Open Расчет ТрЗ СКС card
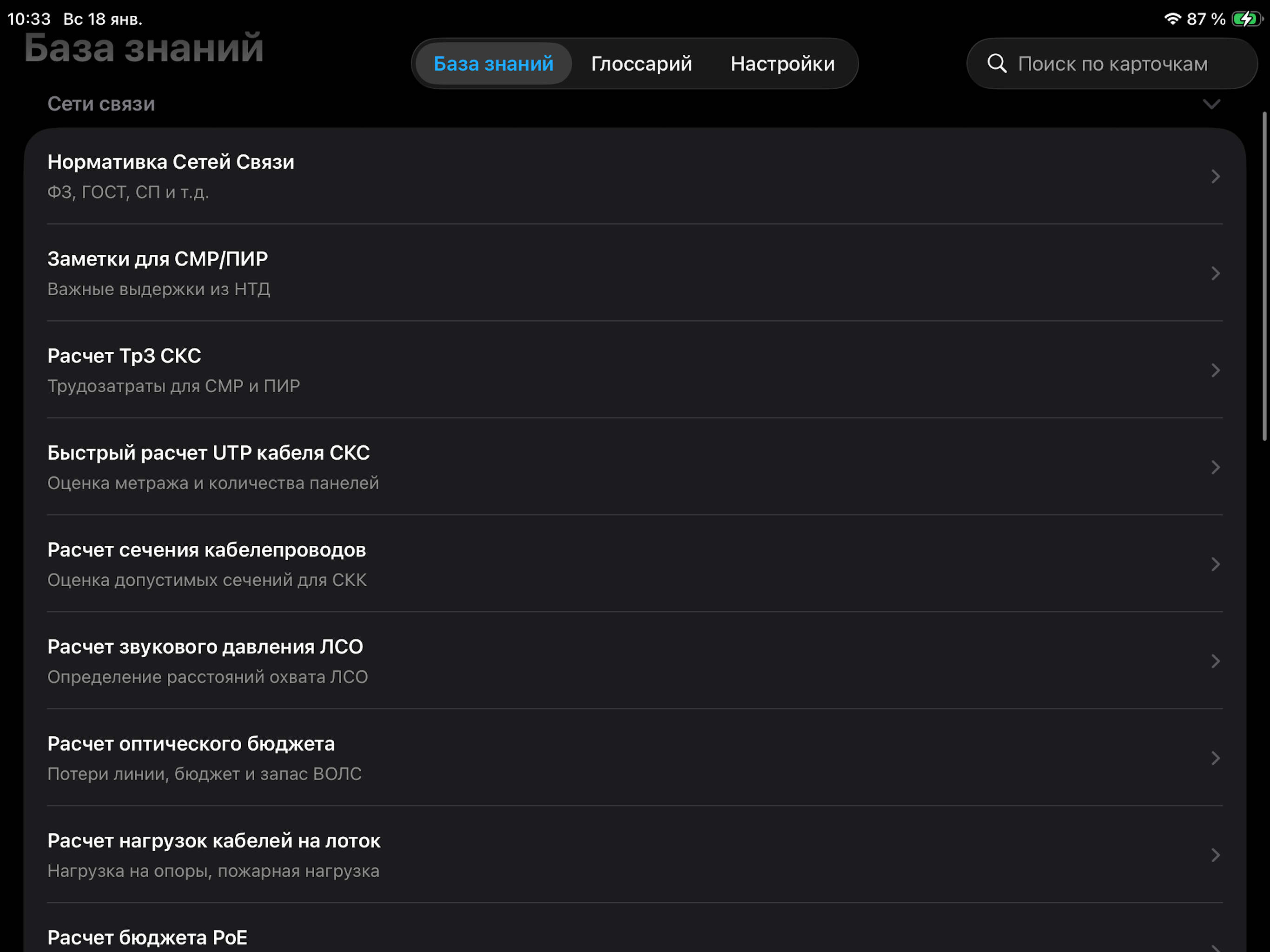The image size is (1270, 952). coord(635,370)
